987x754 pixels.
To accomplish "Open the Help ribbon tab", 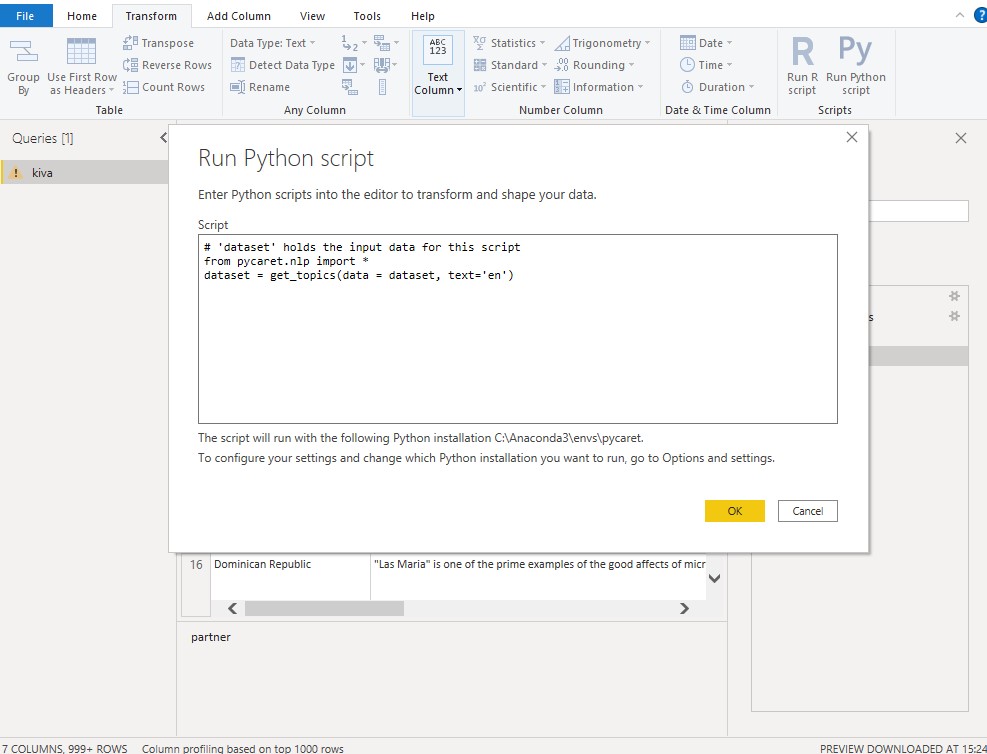I will 422,16.
